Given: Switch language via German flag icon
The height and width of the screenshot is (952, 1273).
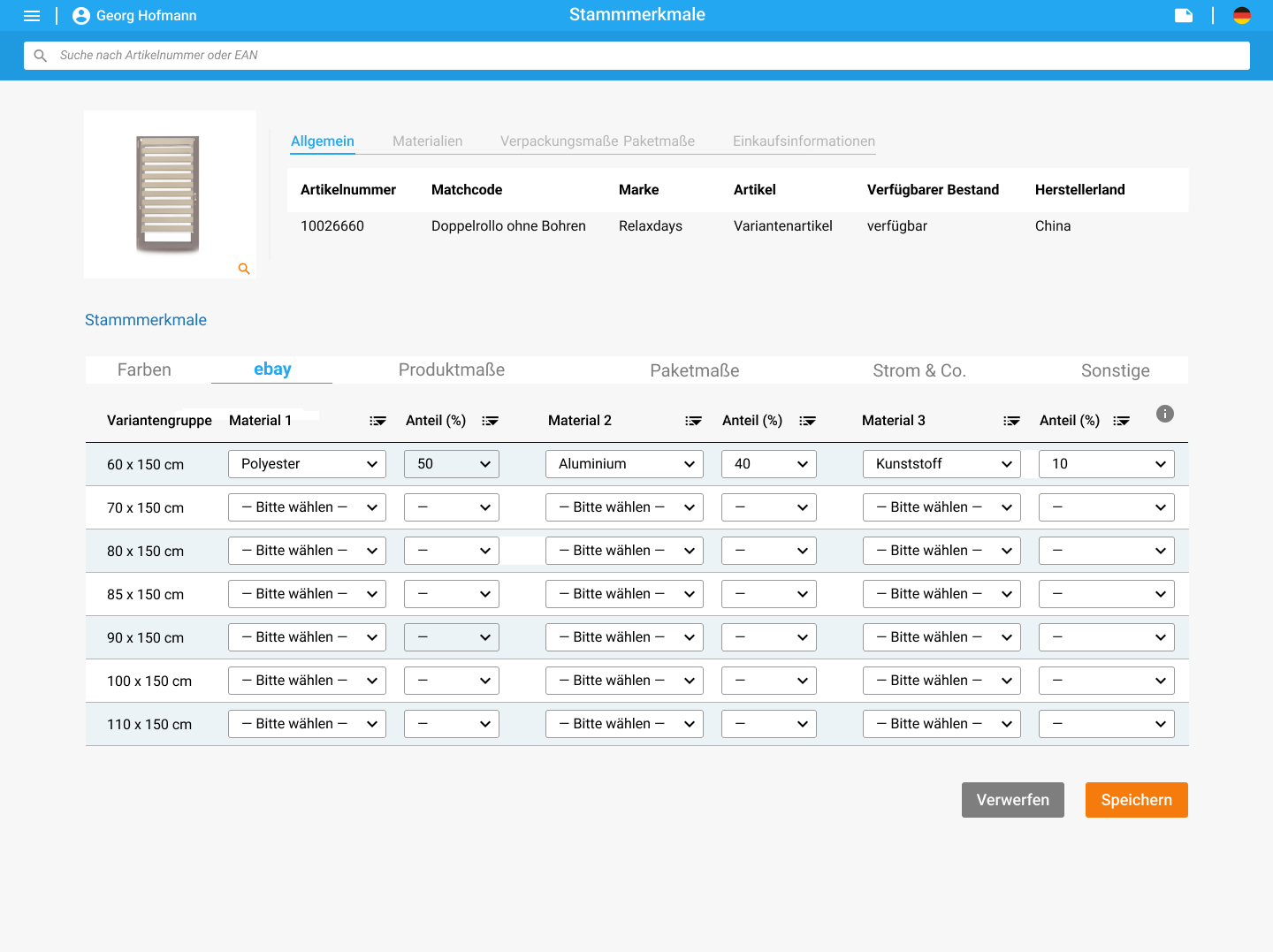Looking at the screenshot, I should 1242,15.
